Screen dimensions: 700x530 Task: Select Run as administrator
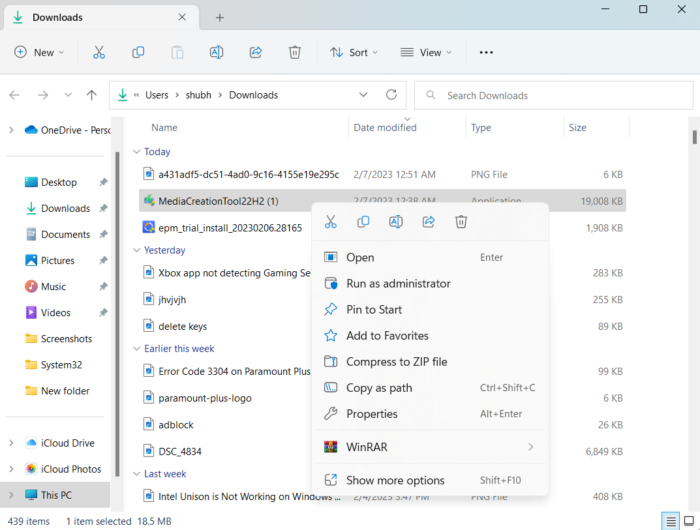point(397,283)
